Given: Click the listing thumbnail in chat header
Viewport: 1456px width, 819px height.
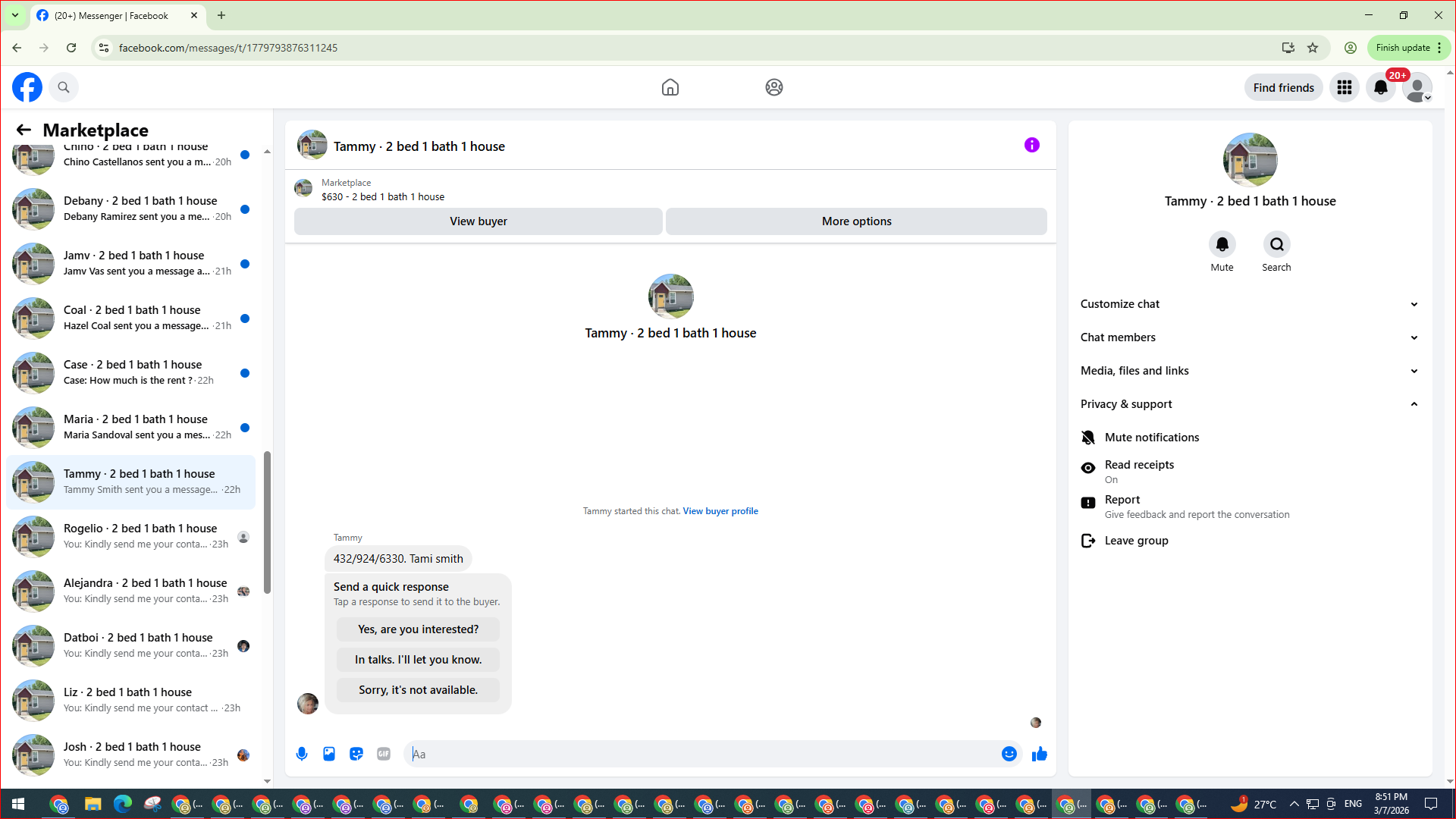Looking at the screenshot, I should tap(312, 145).
